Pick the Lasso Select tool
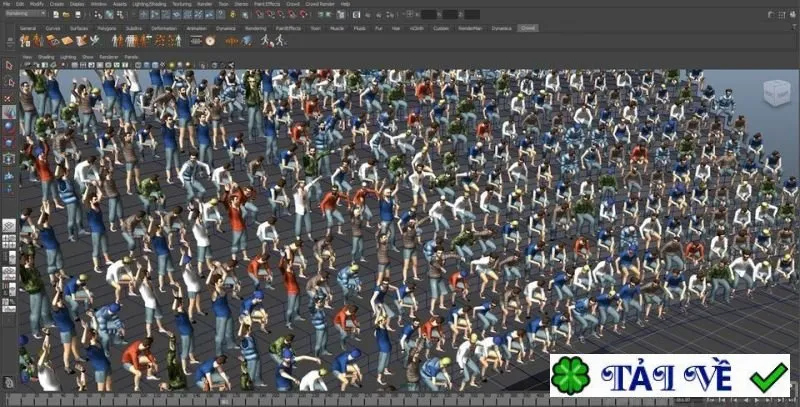The image size is (800, 407). point(9,82)
